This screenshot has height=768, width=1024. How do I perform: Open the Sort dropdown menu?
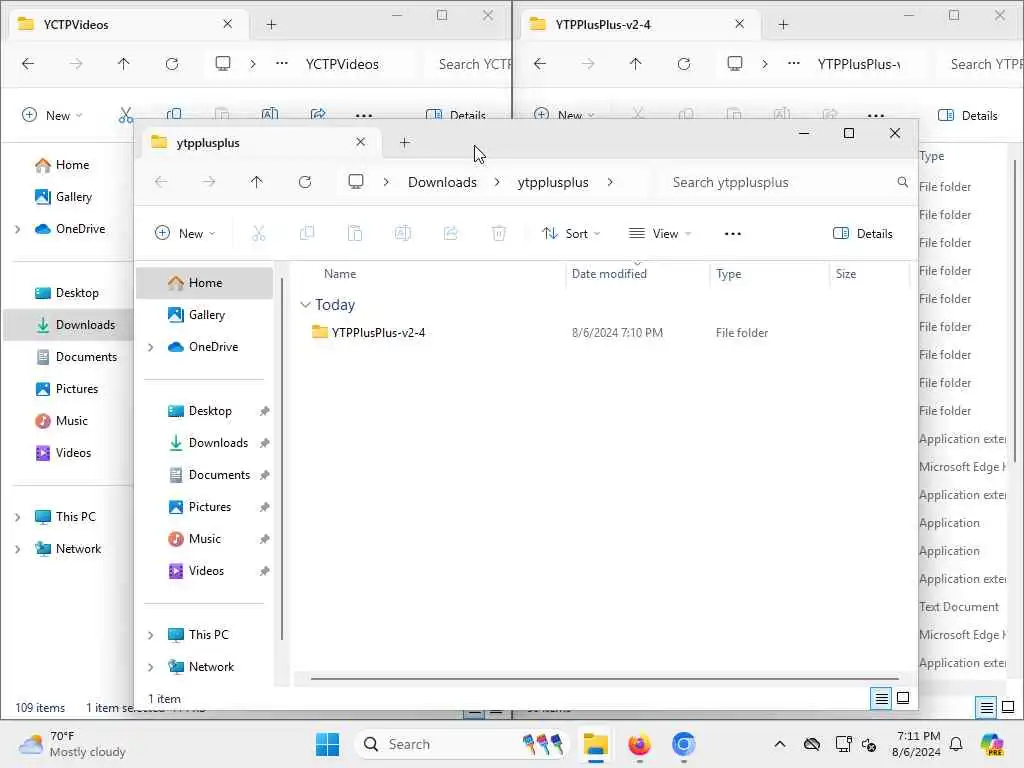(x=571, y=233)
